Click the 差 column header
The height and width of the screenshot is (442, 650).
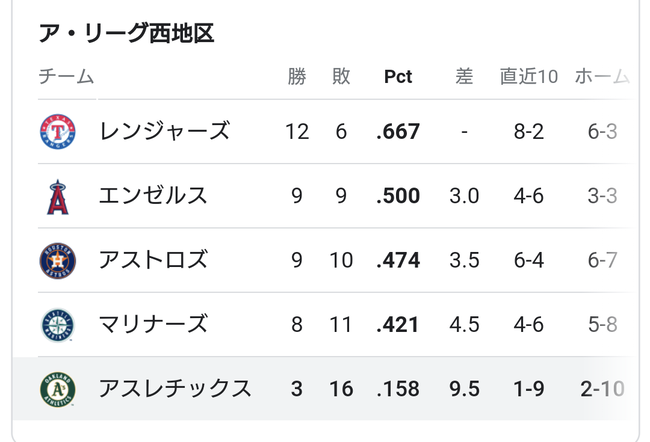point(464,76)
